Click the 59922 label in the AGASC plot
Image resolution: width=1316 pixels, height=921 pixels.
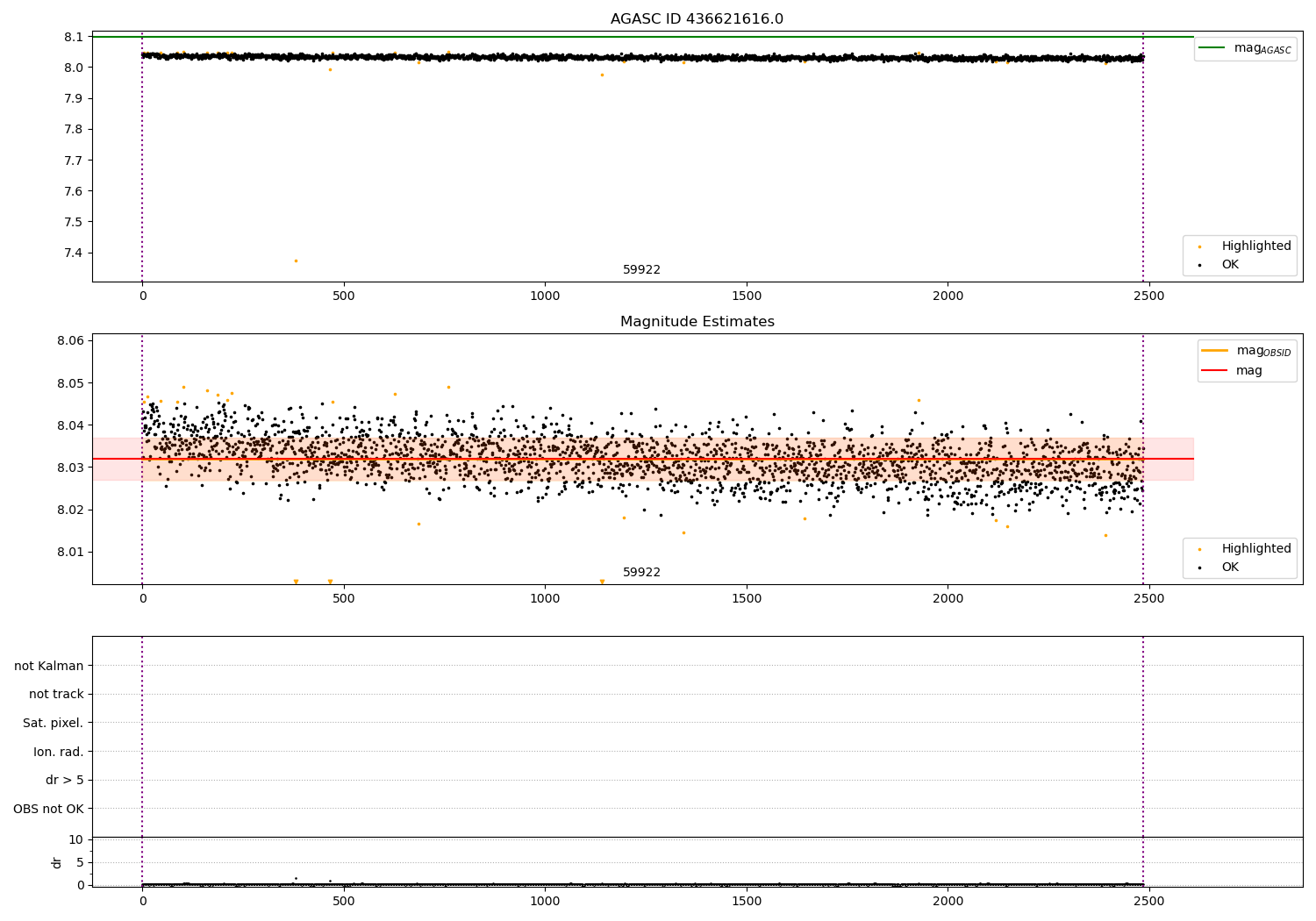tap(641, 270)
